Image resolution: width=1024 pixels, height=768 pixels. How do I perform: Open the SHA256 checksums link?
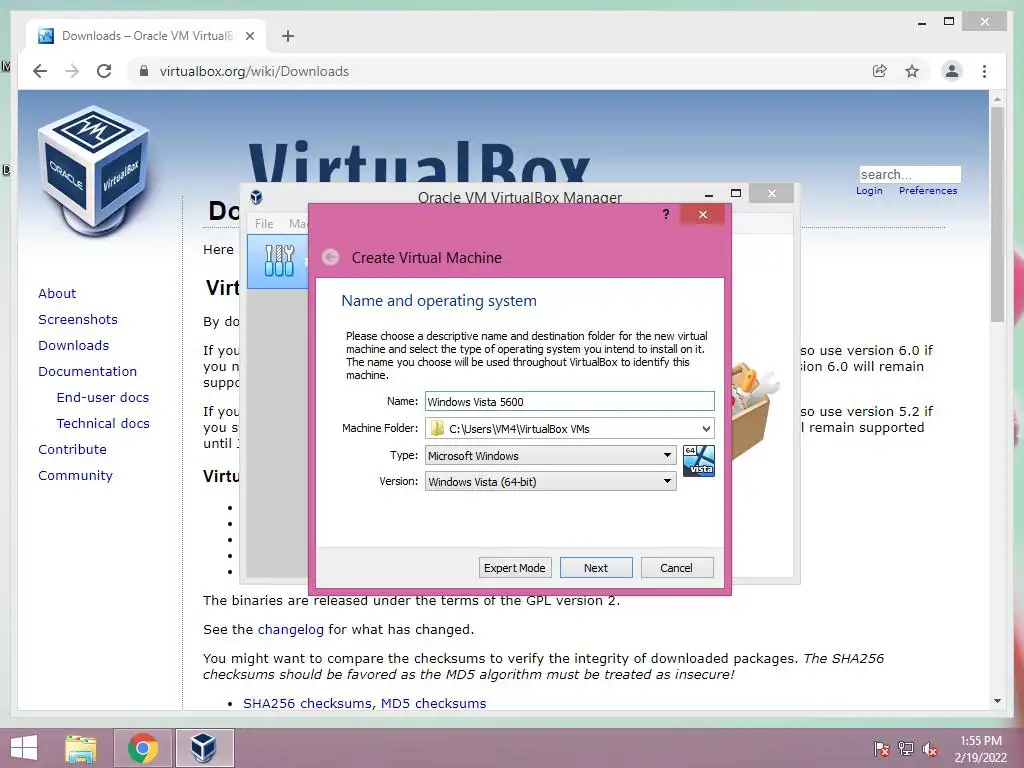pyautogui.click(x=307, y=703)
